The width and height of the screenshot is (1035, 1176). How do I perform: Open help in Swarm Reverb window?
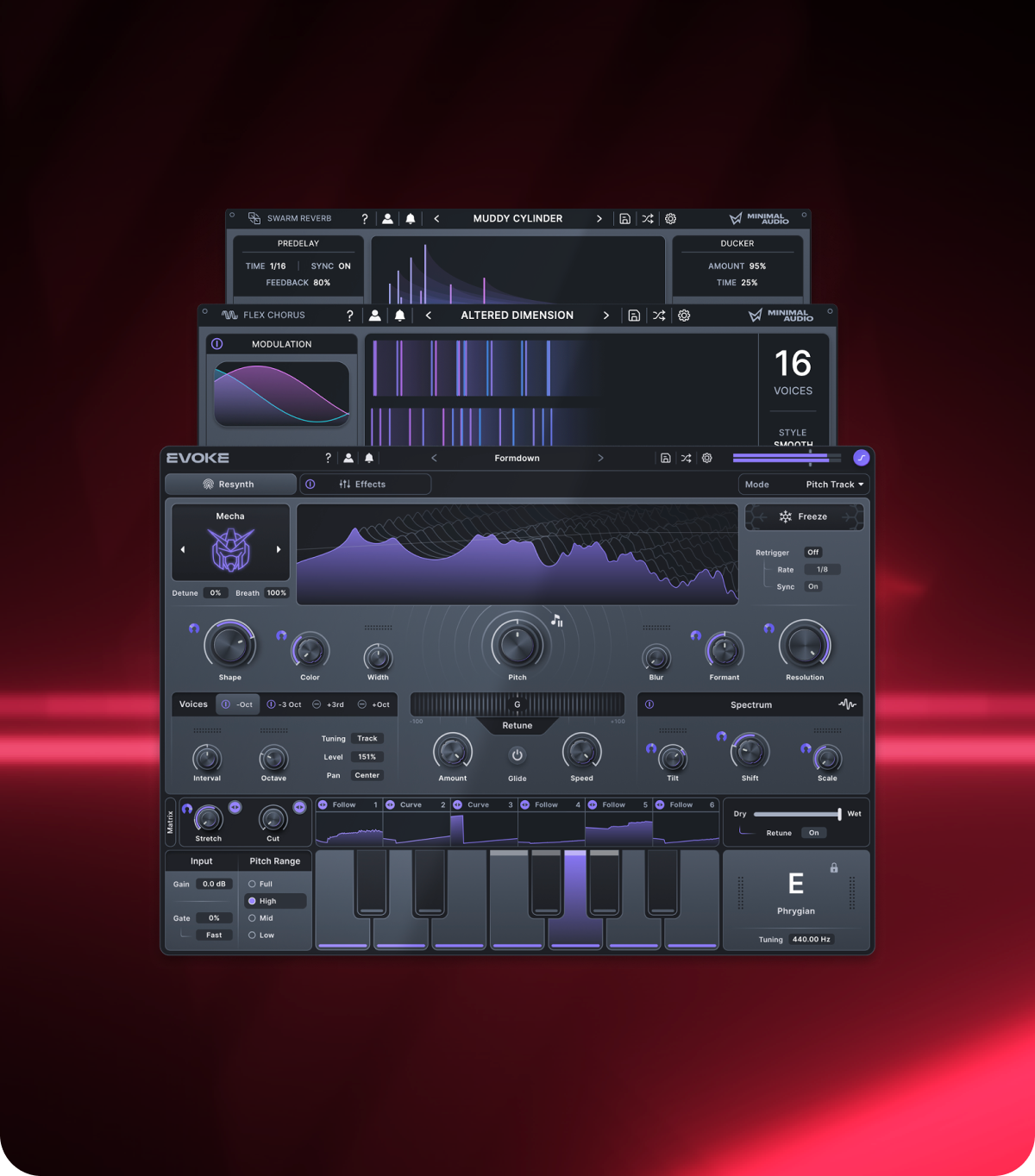(x=365, y=219)
